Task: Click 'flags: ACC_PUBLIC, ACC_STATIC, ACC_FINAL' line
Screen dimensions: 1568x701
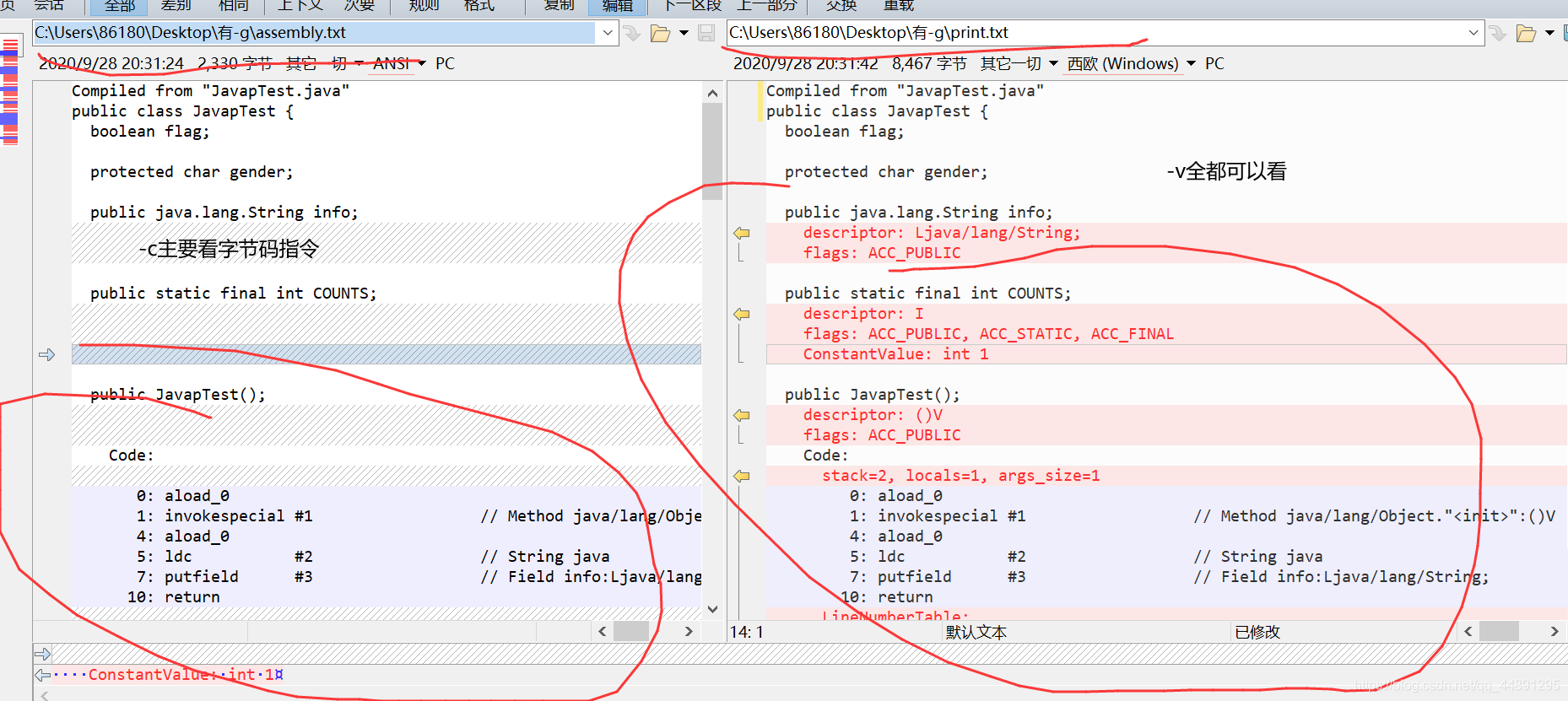Action: coord(988,334)
